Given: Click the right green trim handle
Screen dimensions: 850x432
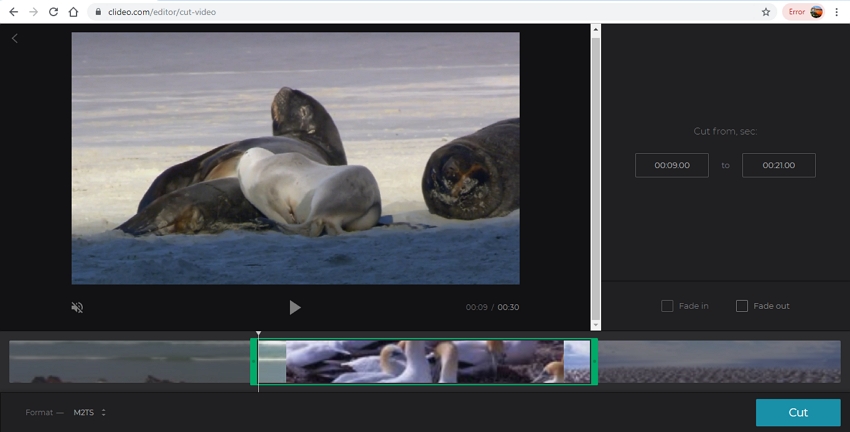Looking at the screenshot, I should pos(594,361).
